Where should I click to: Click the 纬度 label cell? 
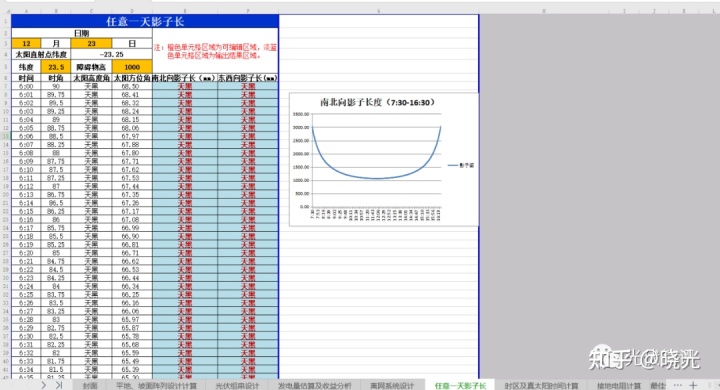click(26, 67)
